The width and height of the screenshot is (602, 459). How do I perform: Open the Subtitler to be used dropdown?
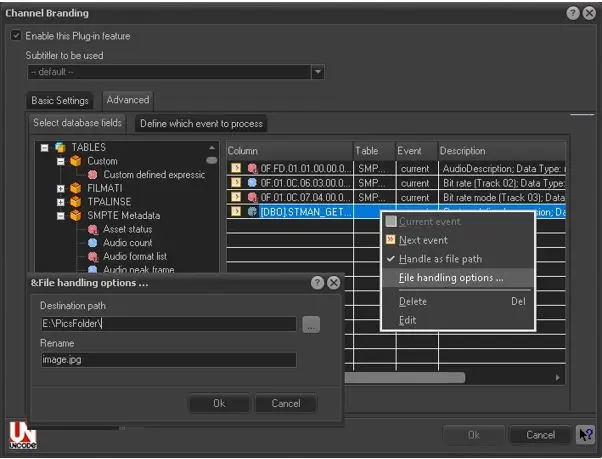point(317,72)
